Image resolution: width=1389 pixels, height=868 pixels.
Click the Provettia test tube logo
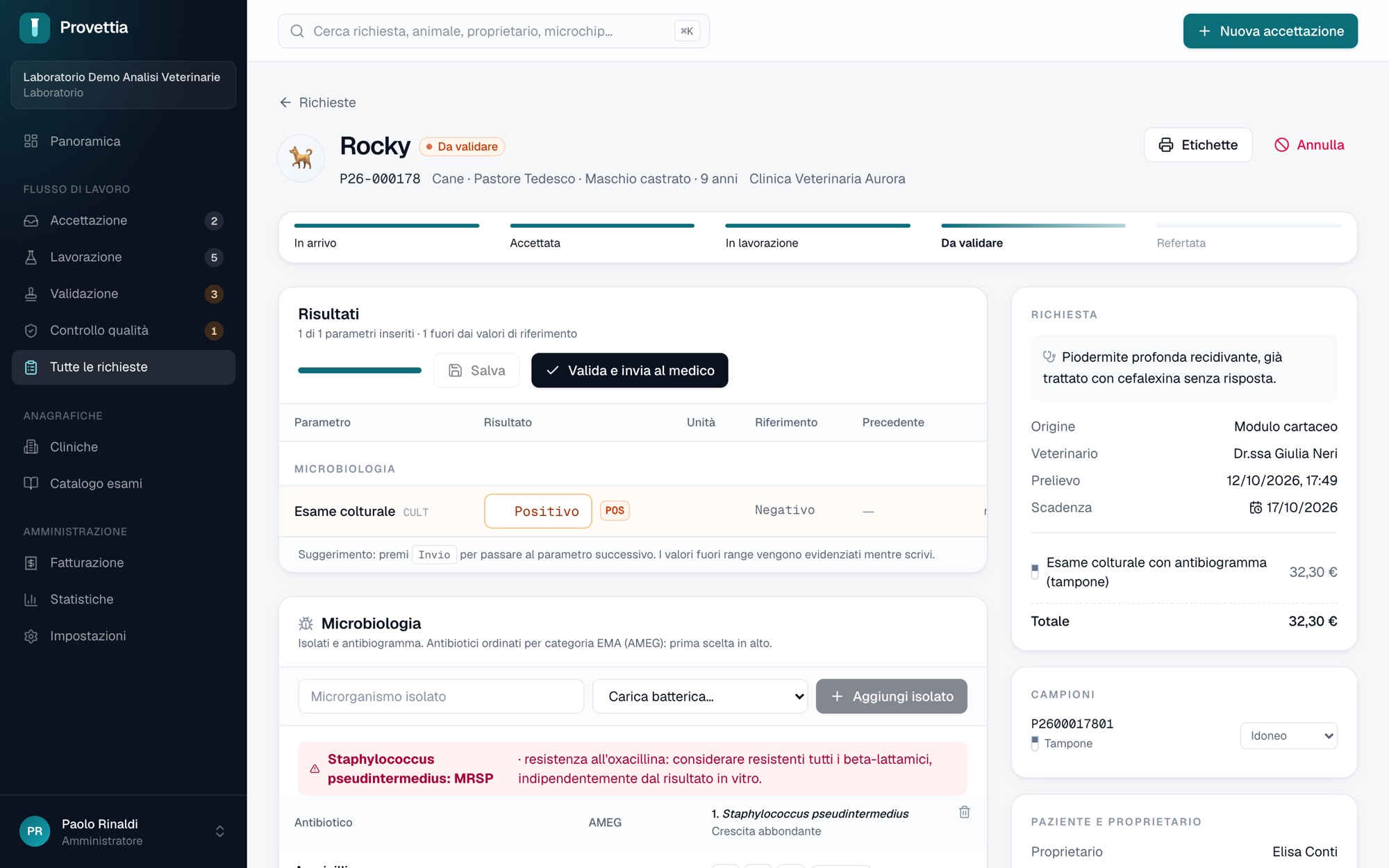[35, 28]
